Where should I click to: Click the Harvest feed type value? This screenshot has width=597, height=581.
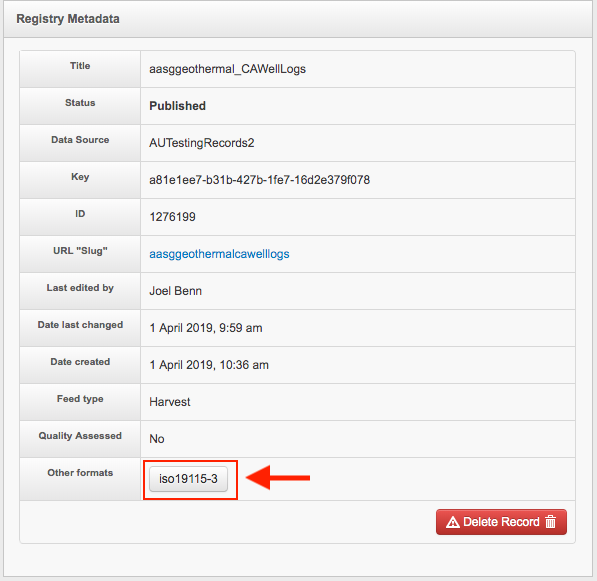[169, 402]
